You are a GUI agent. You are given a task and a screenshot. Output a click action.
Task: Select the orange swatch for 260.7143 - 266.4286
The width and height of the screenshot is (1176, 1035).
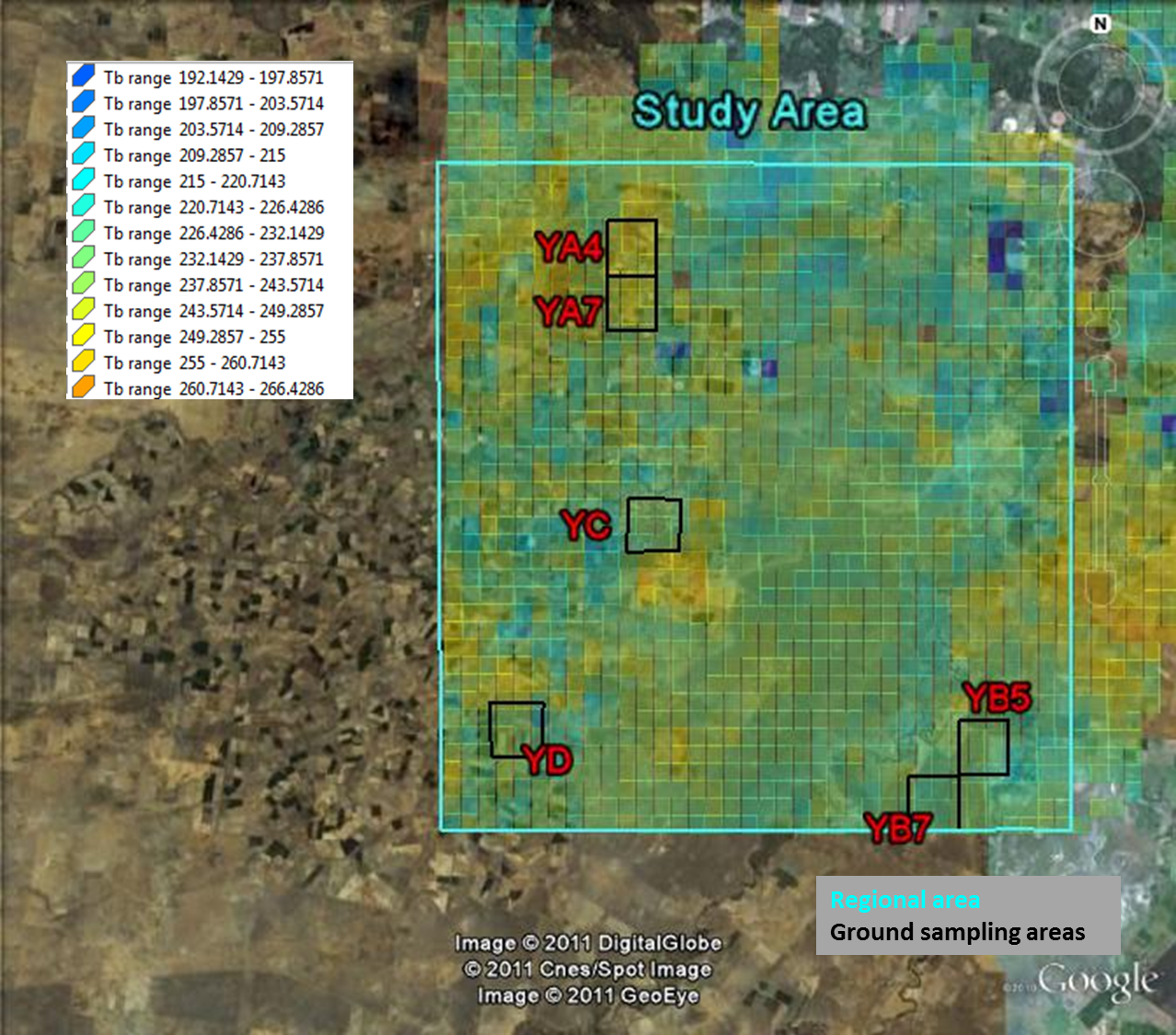coord(84,388)
